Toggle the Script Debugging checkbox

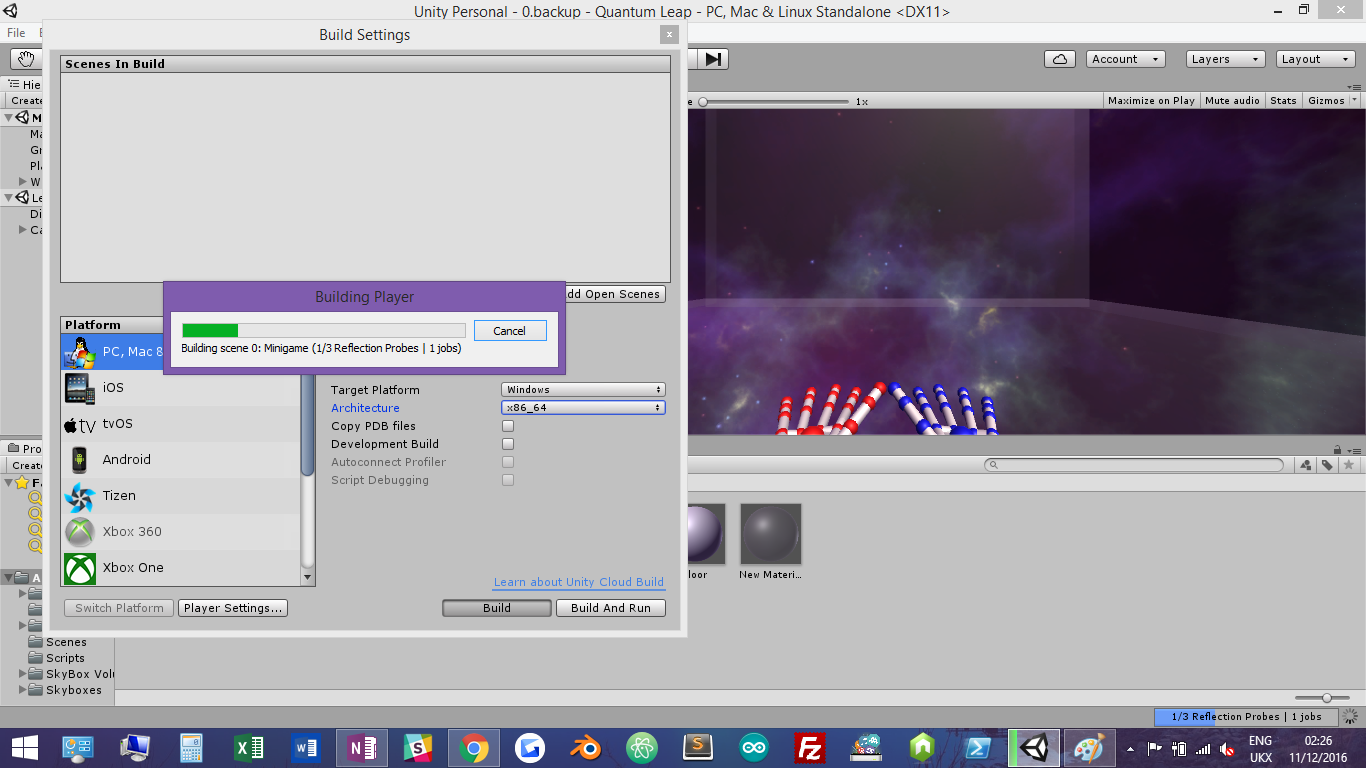508,480
